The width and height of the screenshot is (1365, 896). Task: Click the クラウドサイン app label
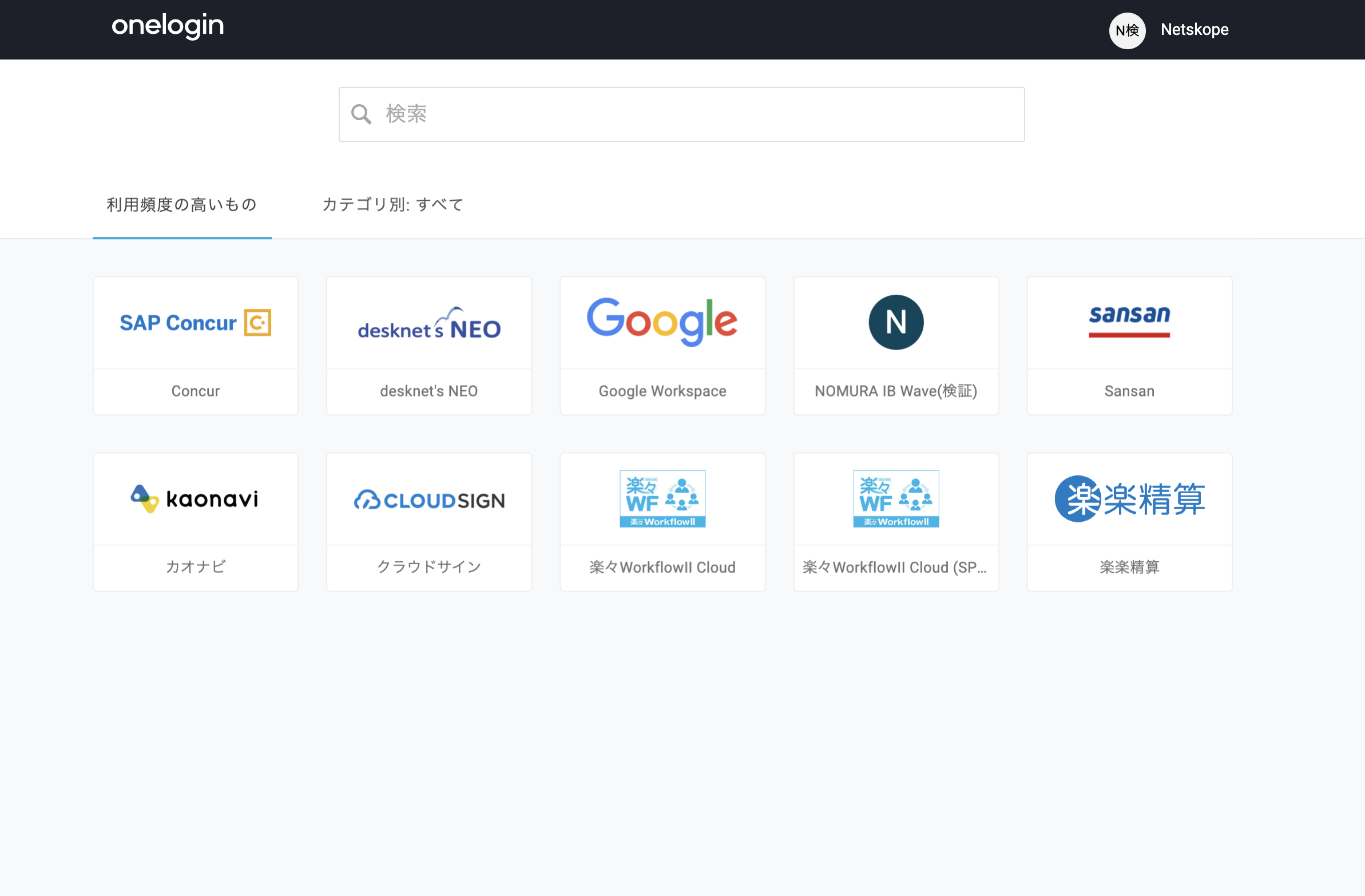pos(429,567)
